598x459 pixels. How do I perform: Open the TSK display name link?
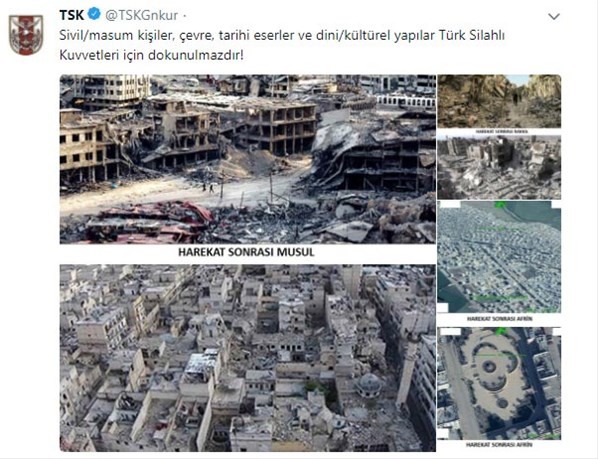click(72, 15)
